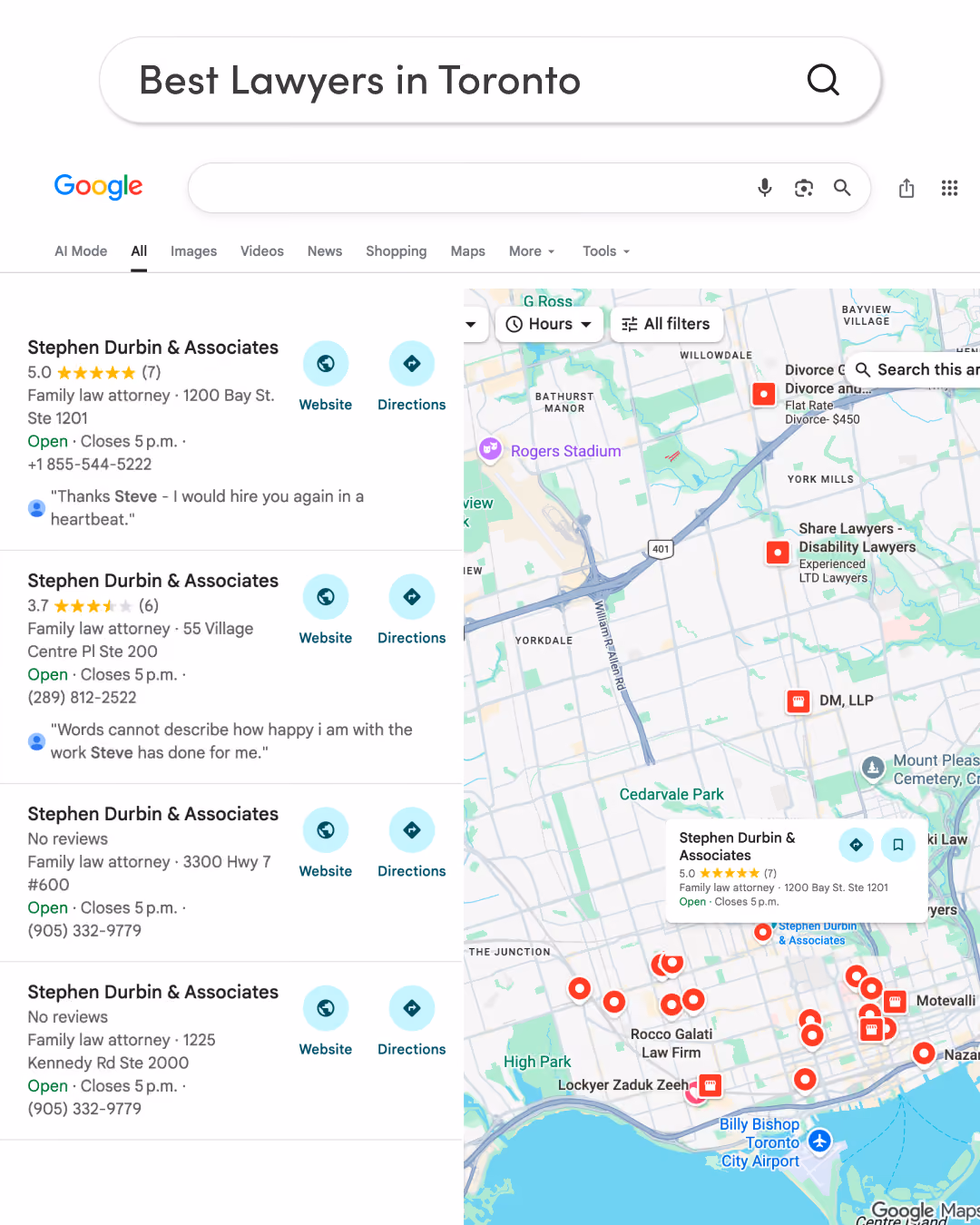Click the share icon beside the search bar
980x1225 pixels.
pos(906,188)
